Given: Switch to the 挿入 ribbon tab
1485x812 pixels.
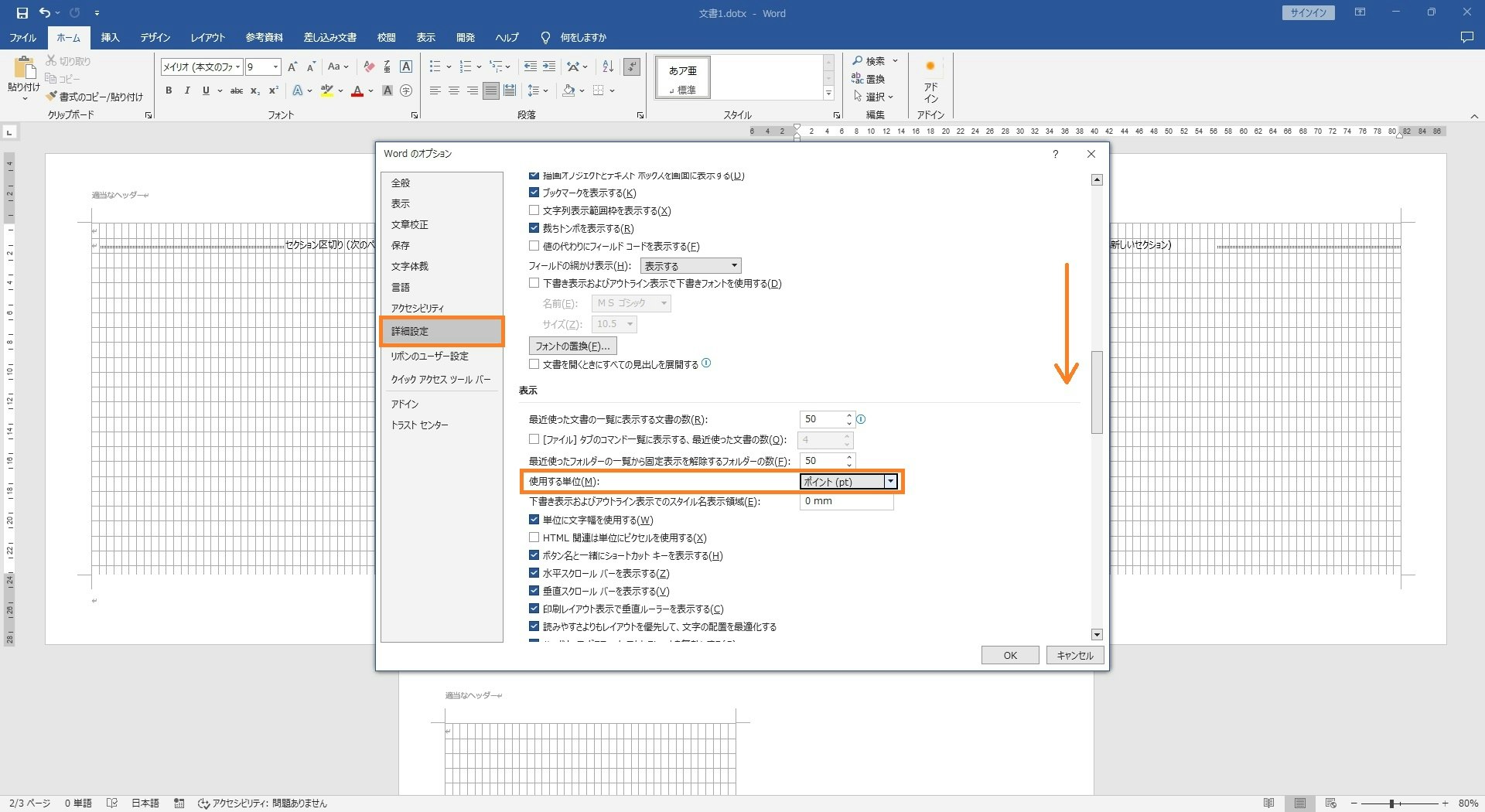Looking at the screenshot, I should click(111, 37).
